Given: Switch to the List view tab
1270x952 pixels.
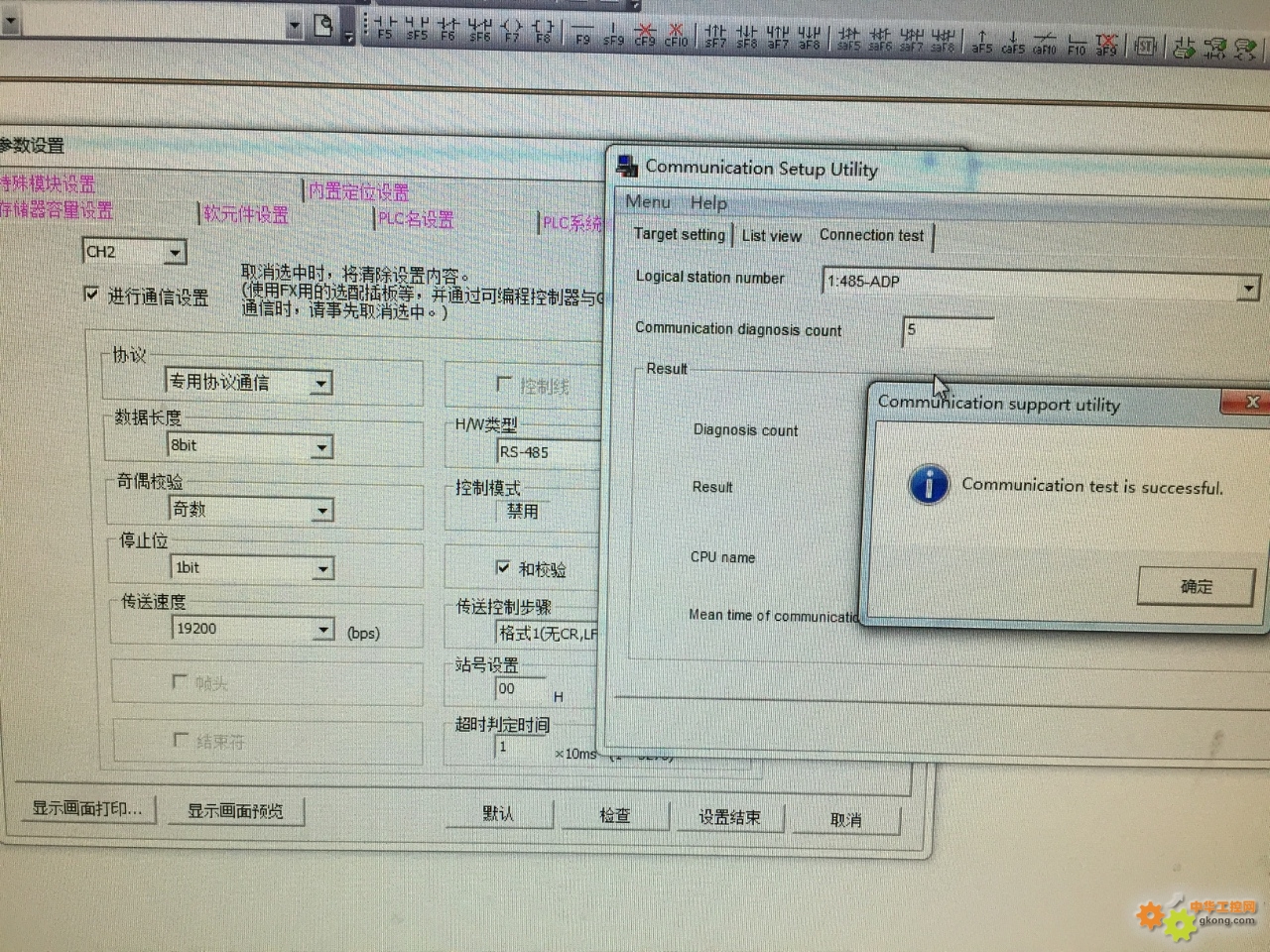Looking at the screenshot, I should tap(772, 235).
